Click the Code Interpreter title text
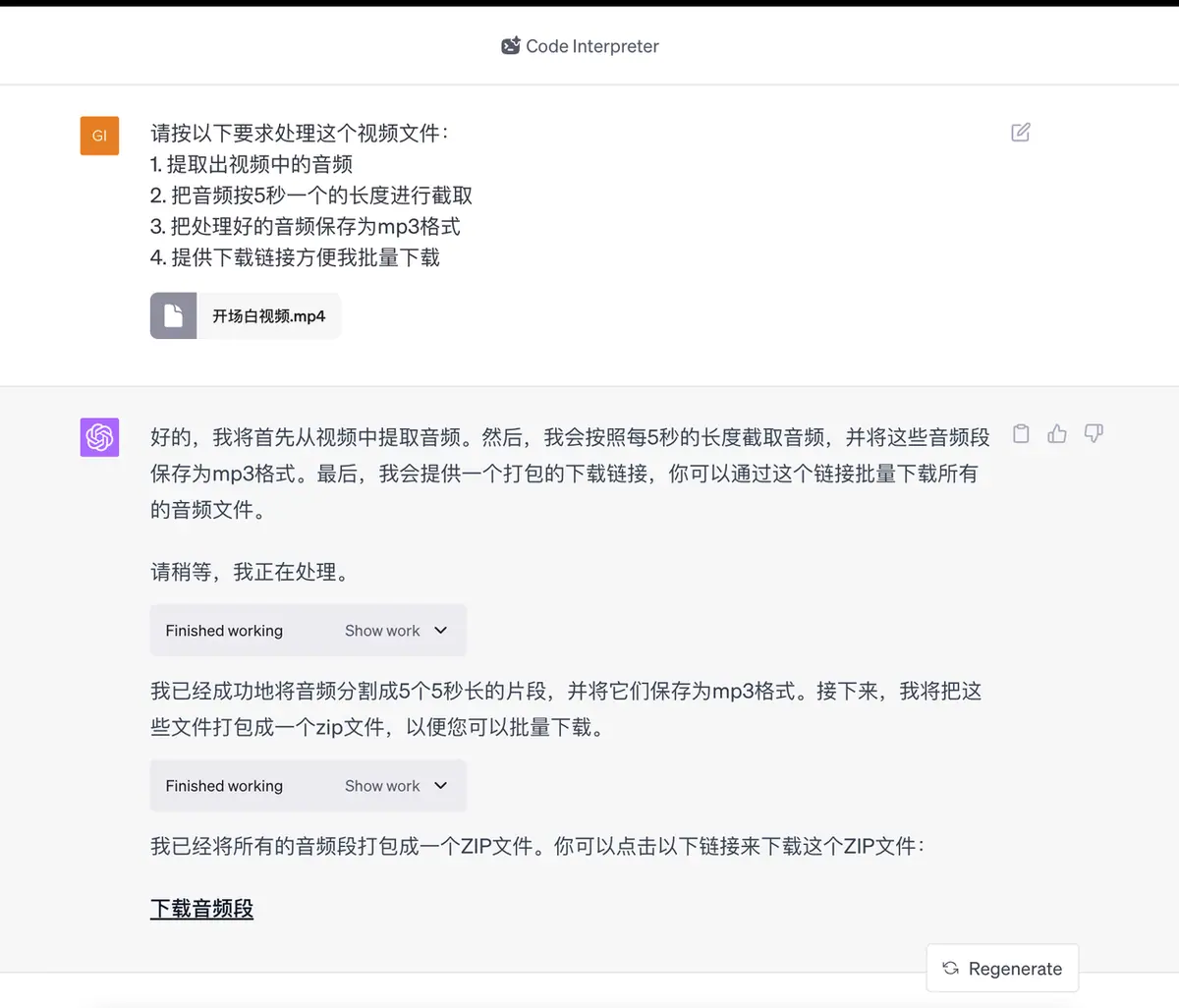Viewport: 1179px width, 1008px height. pyautogui.click(x=592, y=46)
